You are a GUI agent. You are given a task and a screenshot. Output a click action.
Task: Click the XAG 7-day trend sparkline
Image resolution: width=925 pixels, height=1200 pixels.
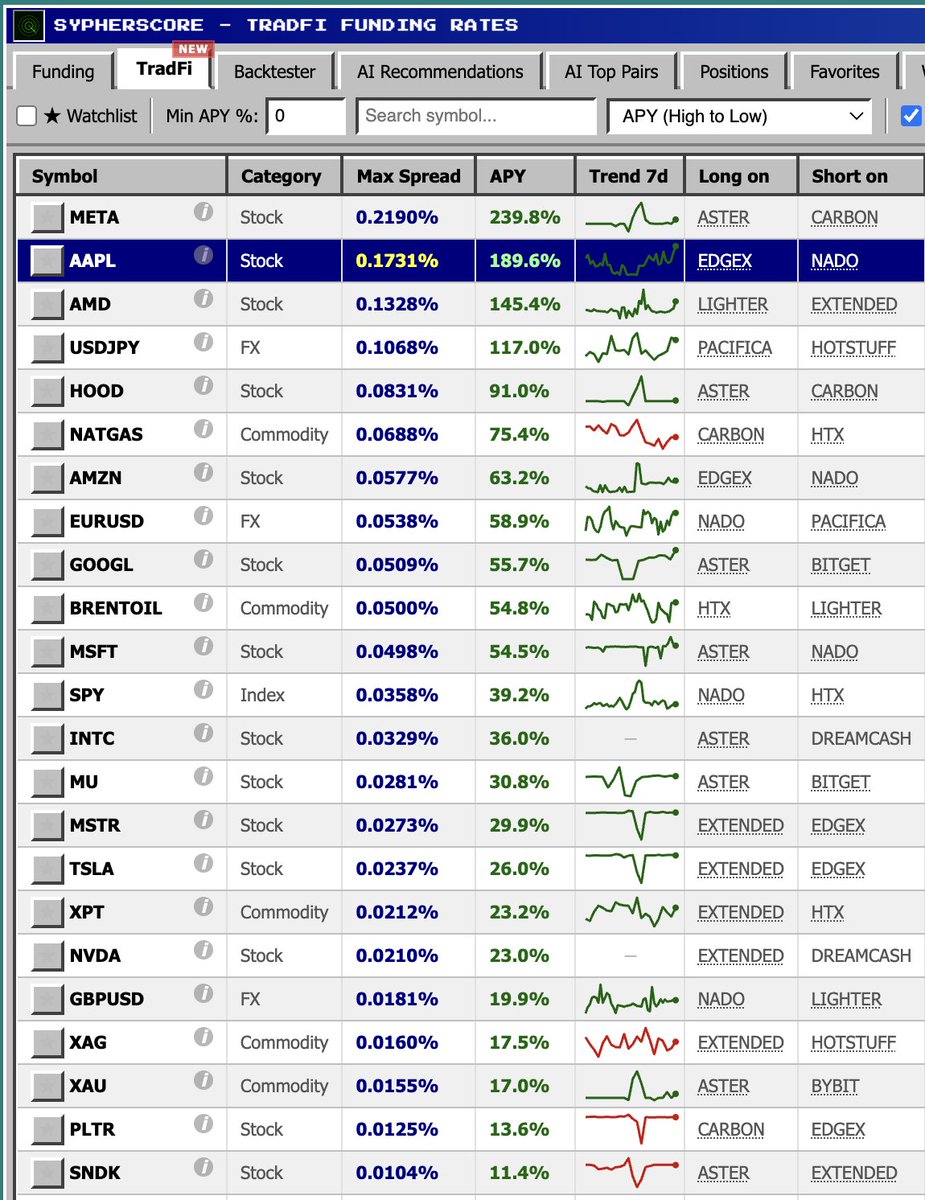click(x=632, y=1042)
